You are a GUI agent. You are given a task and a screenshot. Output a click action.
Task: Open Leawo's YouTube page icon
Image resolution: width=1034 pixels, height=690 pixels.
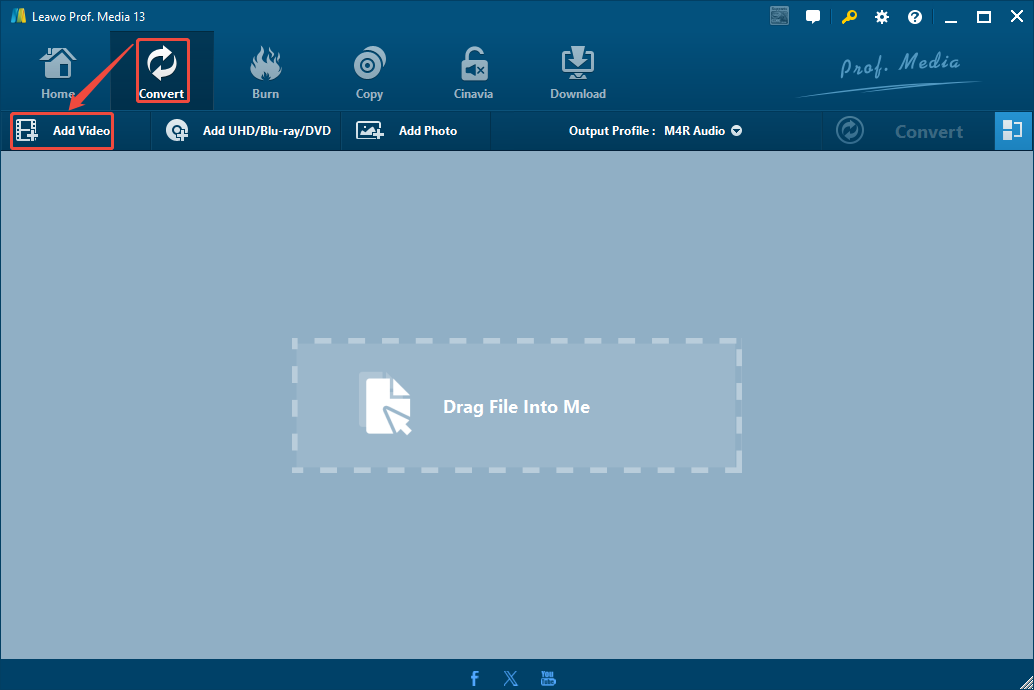[x=547, y=678]
